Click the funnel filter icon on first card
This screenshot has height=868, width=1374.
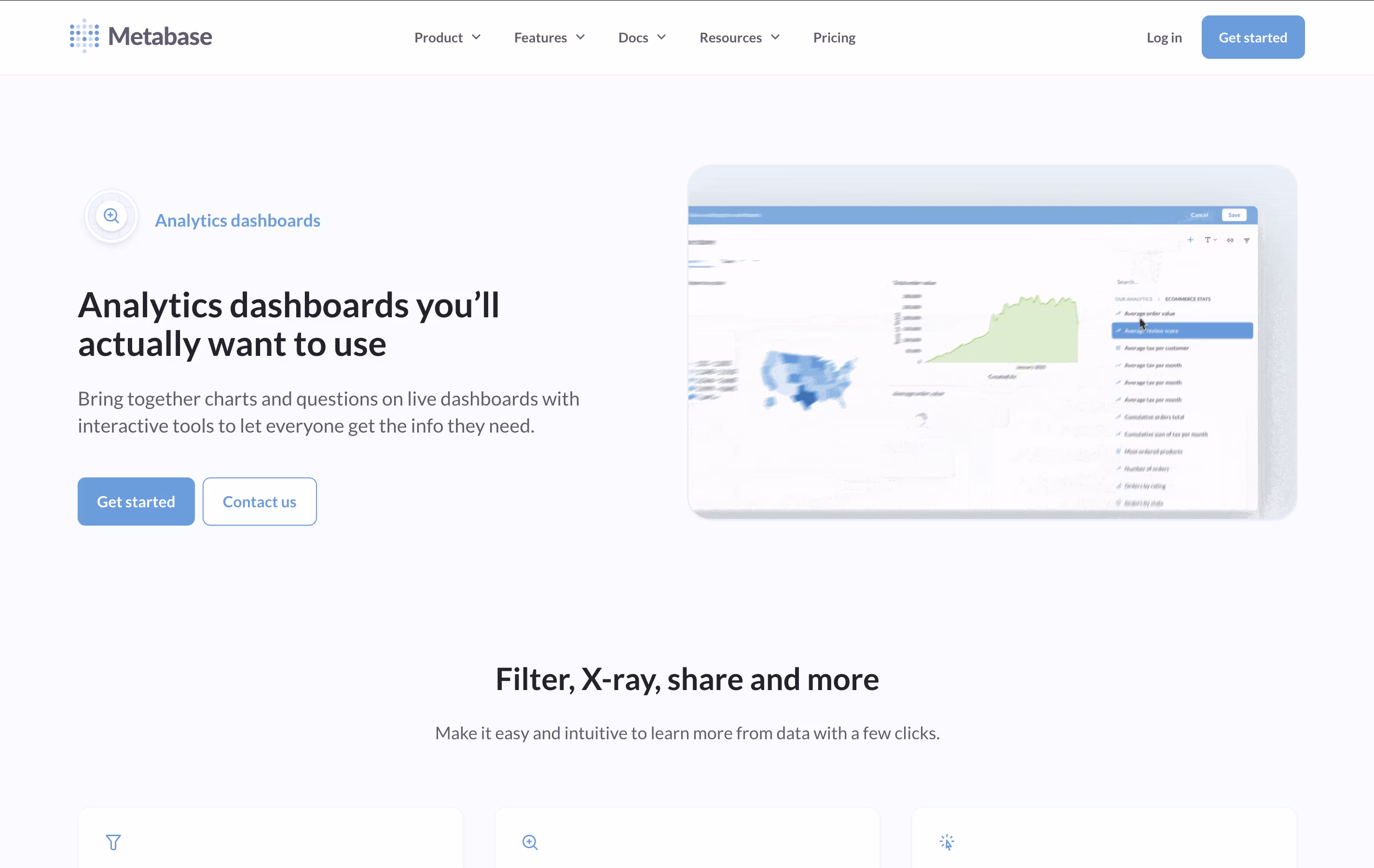(113, 842)
